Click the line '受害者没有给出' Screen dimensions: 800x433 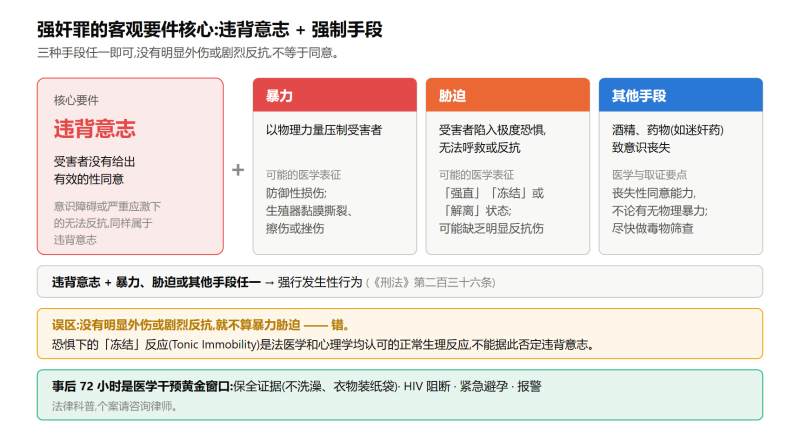[94, 162]
